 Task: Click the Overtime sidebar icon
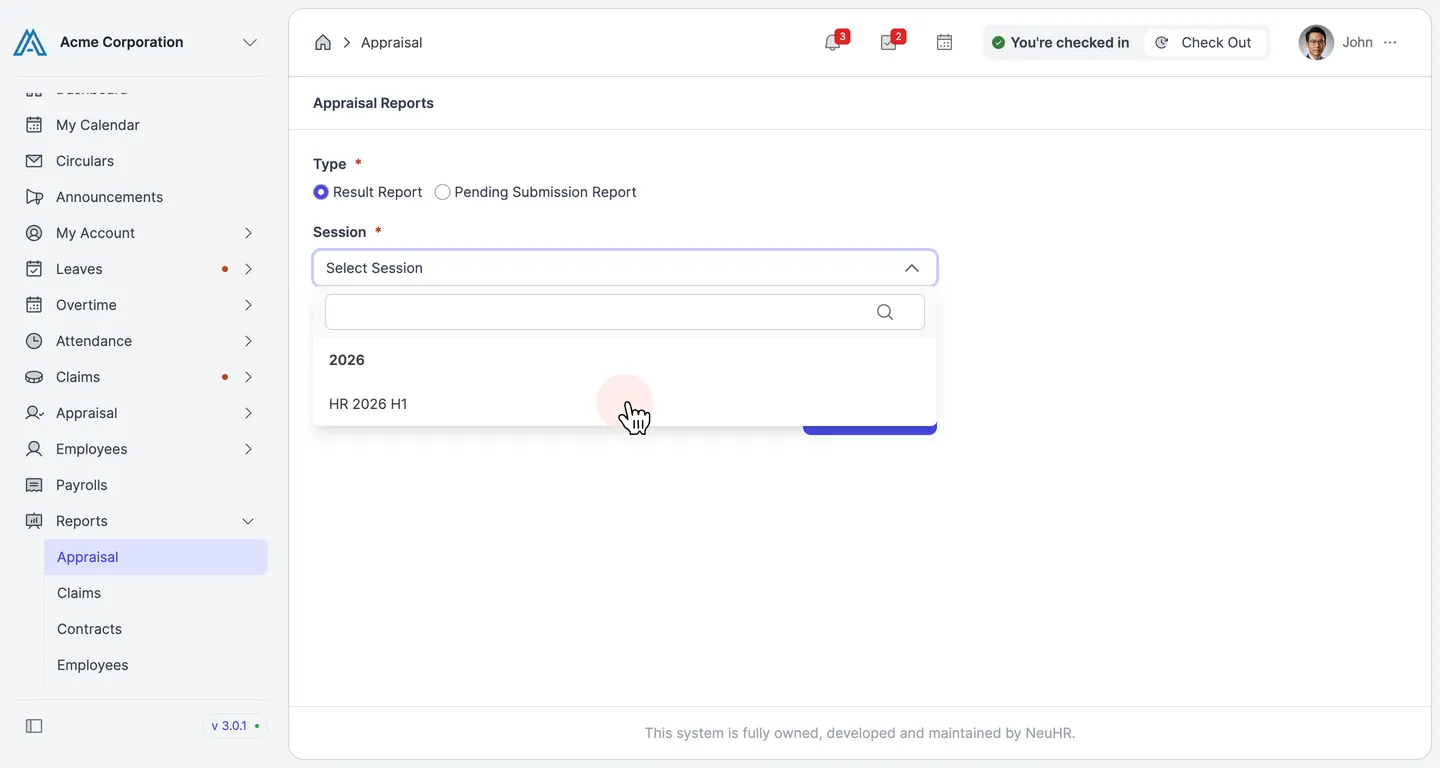pos(34,305)
